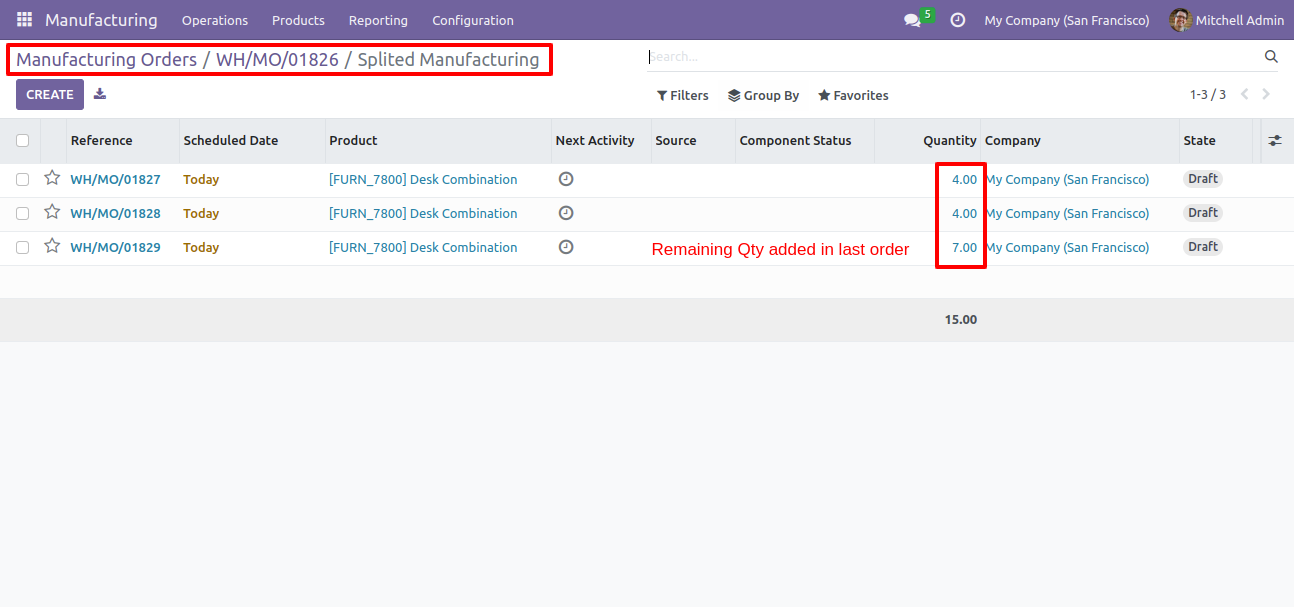Open the Reporting menu
Screen dimensions: 1294x607
coord(378,20)
